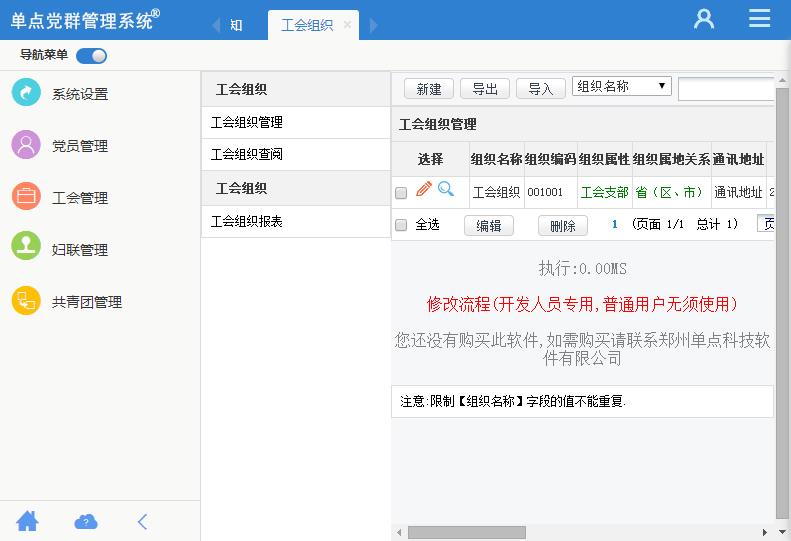Click the 导入 button
The width and height of the screenshot is (791, 541).
541,89
